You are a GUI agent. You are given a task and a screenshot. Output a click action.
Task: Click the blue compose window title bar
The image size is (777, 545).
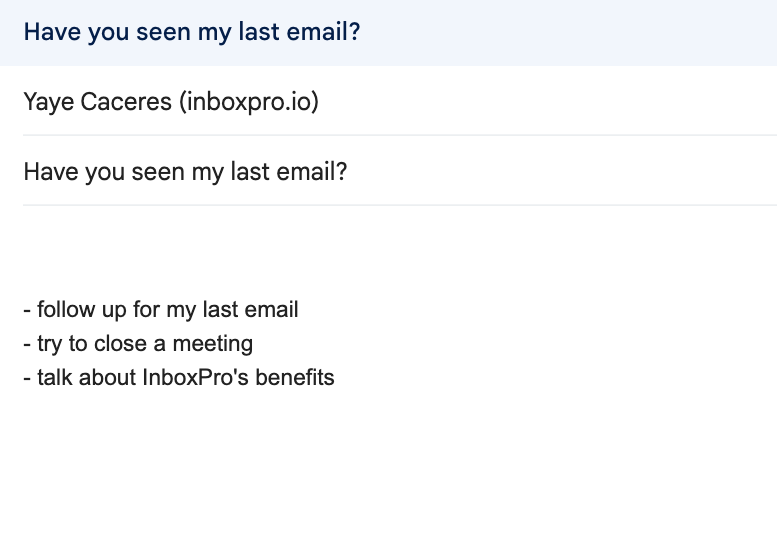pyautogui.click(x=500, y=32)
